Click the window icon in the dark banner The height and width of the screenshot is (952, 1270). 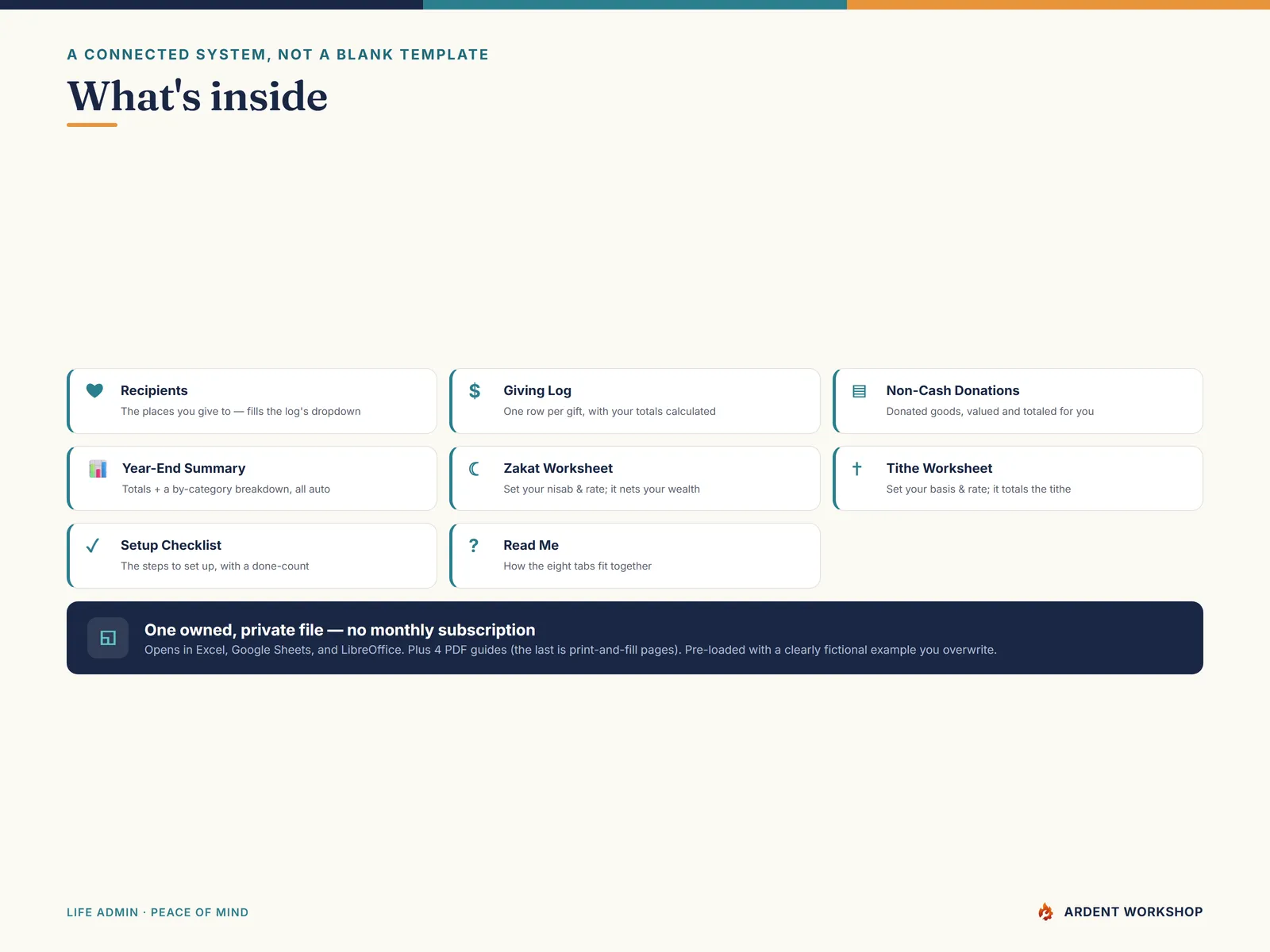pos(108,638)
